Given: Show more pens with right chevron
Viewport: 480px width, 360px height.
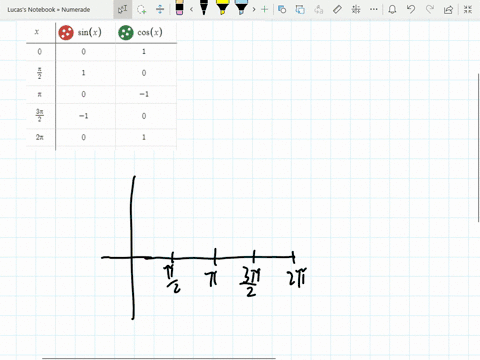Looking at the screenshot, I should coord(254,9).
